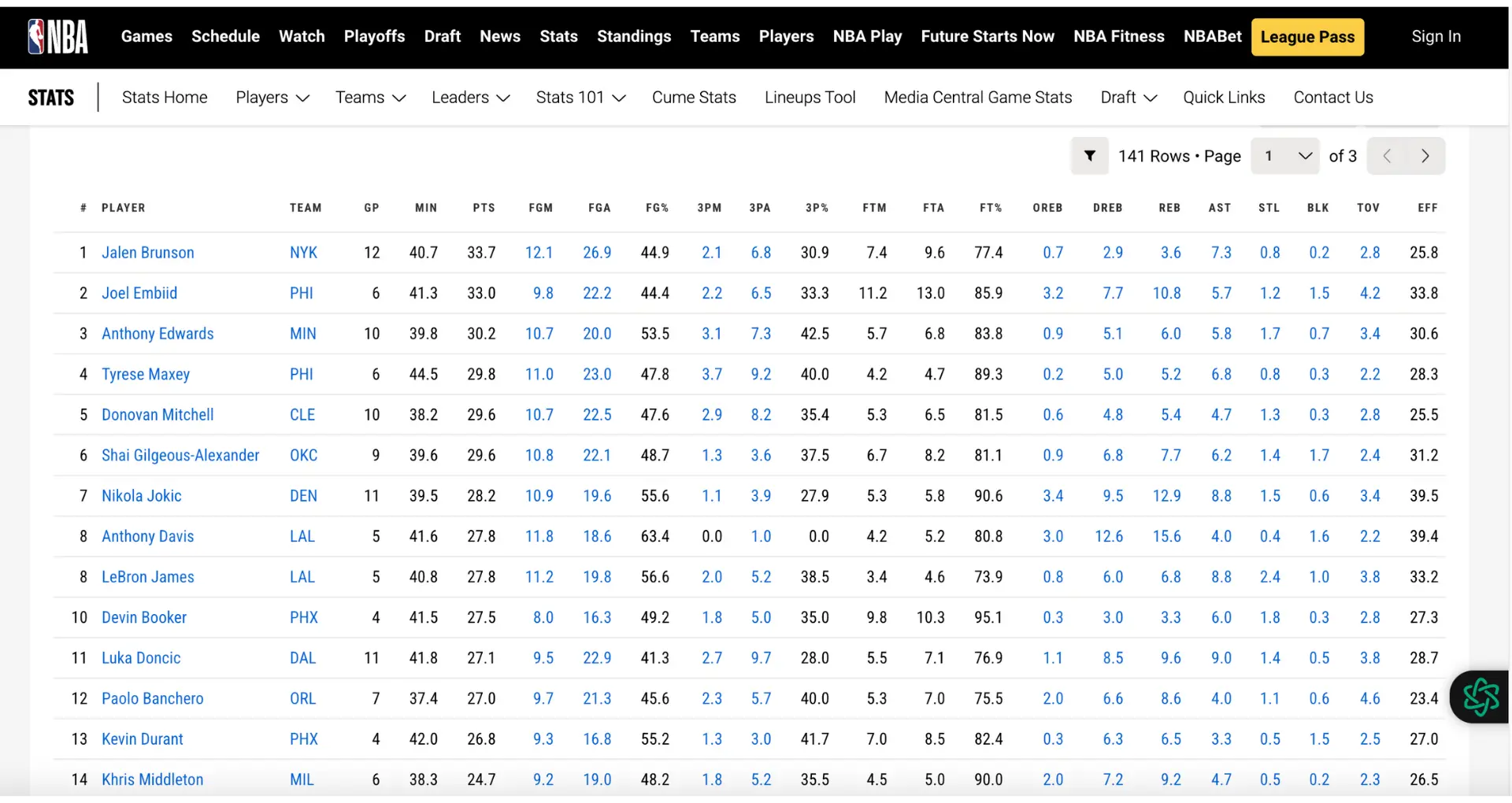This screenshot has width=1512, height=803.
Task: Go to the next page arrow
Action: click(x=1425, y=156)
